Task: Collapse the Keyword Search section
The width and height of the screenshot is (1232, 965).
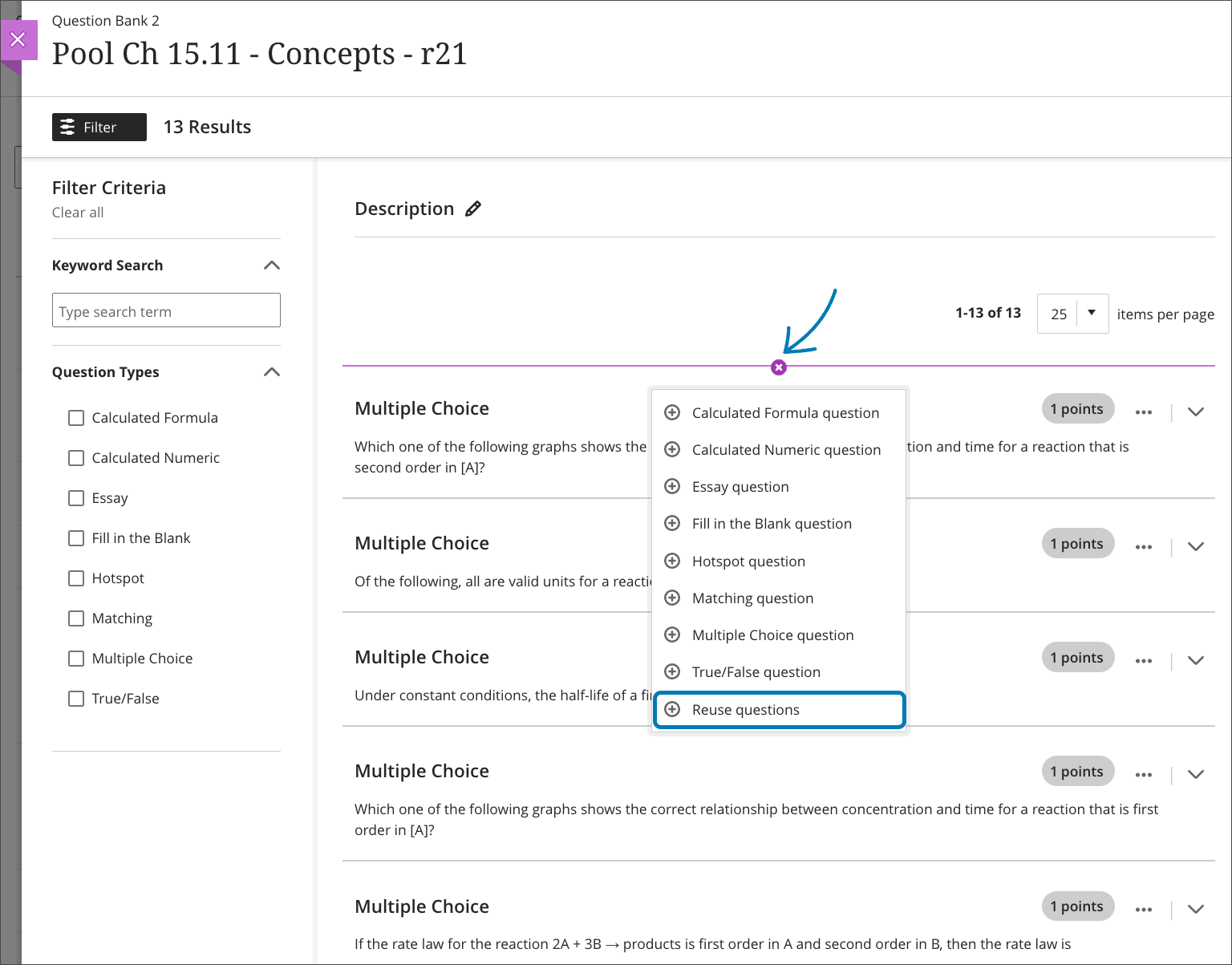Action: coord(272,266)
